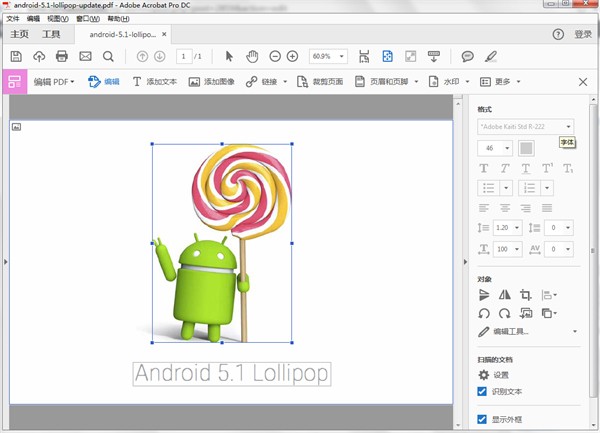
Task: Click the flip horizontal icon
Action: pyautogui.click(x=505, y=295)
